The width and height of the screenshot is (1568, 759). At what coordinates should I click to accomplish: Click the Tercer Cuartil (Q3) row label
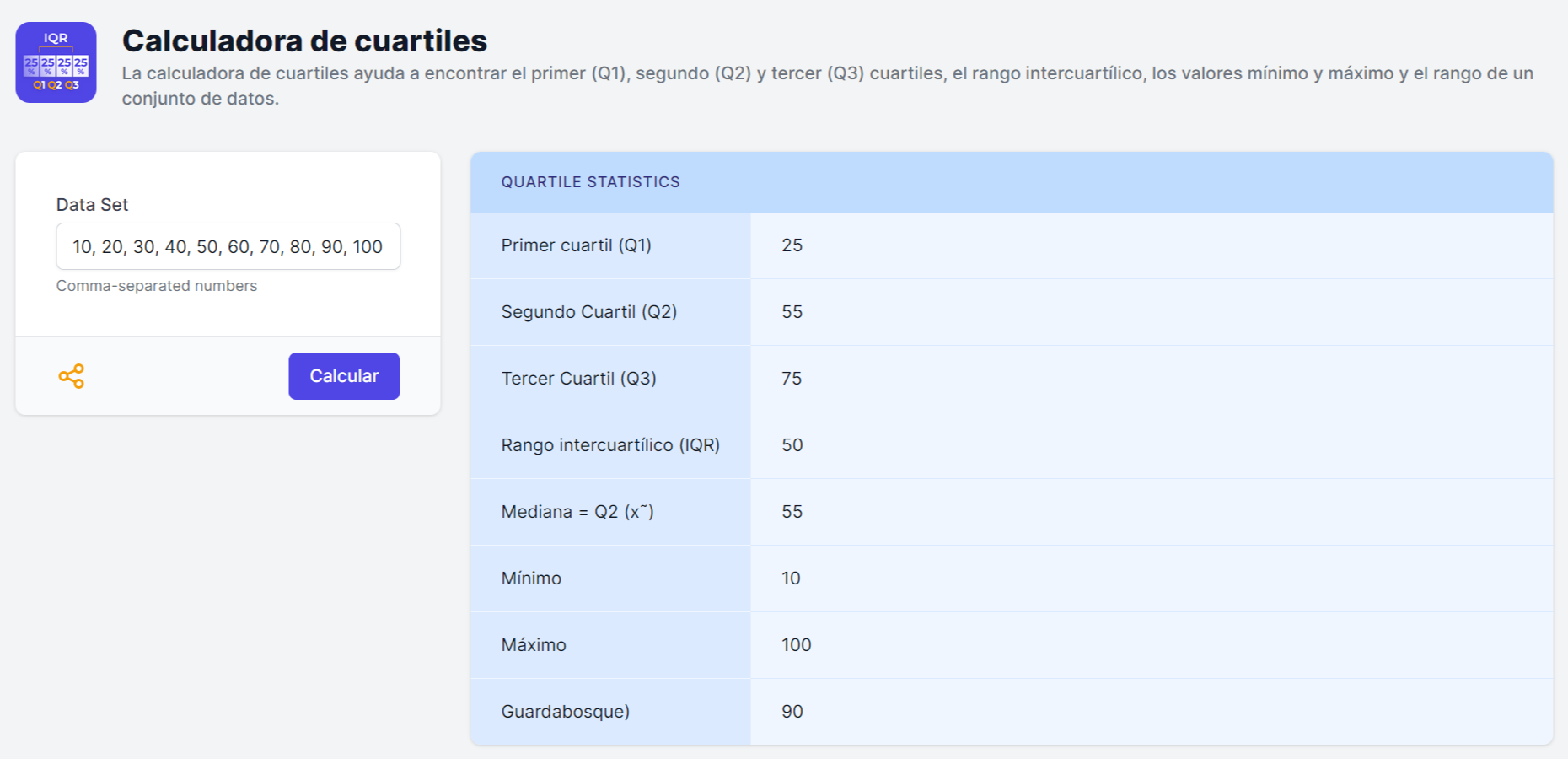tap(578, 379)
